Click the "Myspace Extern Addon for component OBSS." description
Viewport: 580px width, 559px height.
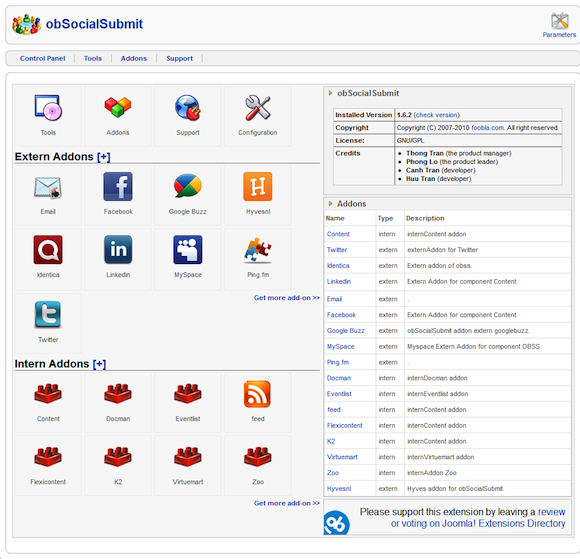[474, 347]
